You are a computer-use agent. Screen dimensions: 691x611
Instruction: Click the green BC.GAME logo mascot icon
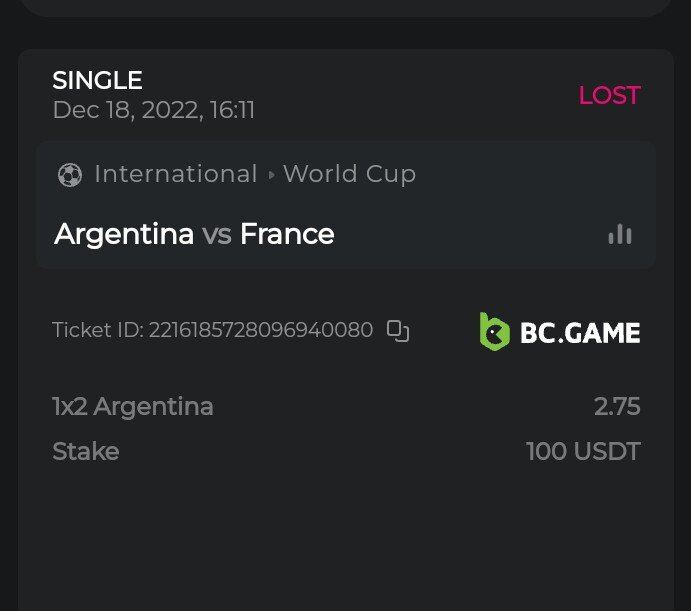[x=495, y=331]
